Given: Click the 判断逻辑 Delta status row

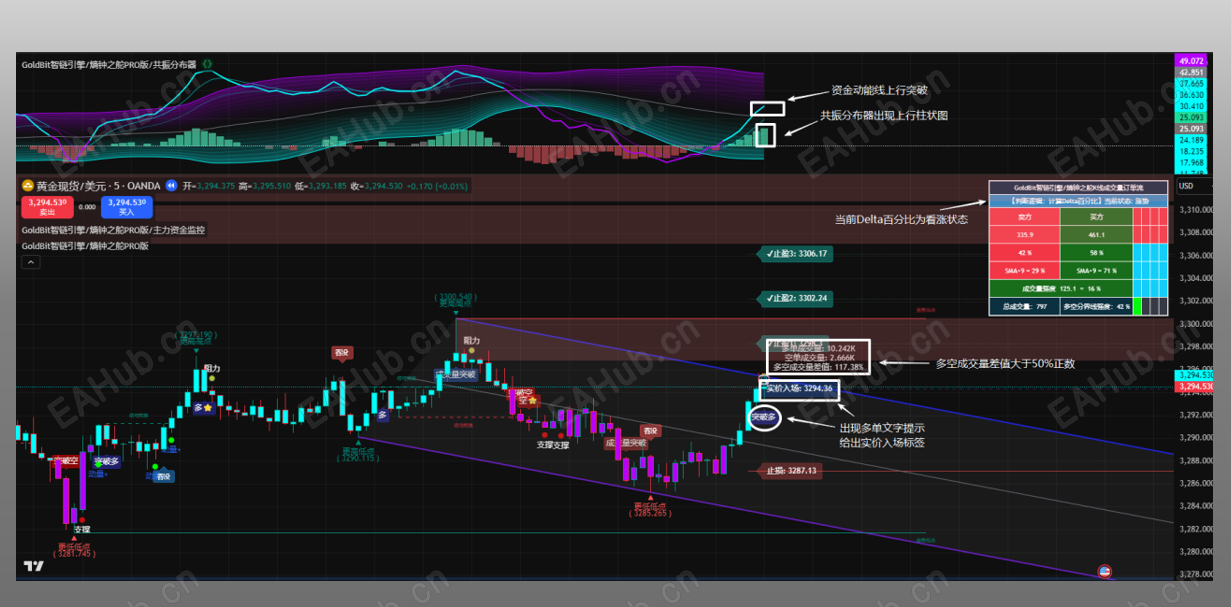Looking at the screenshot, I should coord(1078,200).
